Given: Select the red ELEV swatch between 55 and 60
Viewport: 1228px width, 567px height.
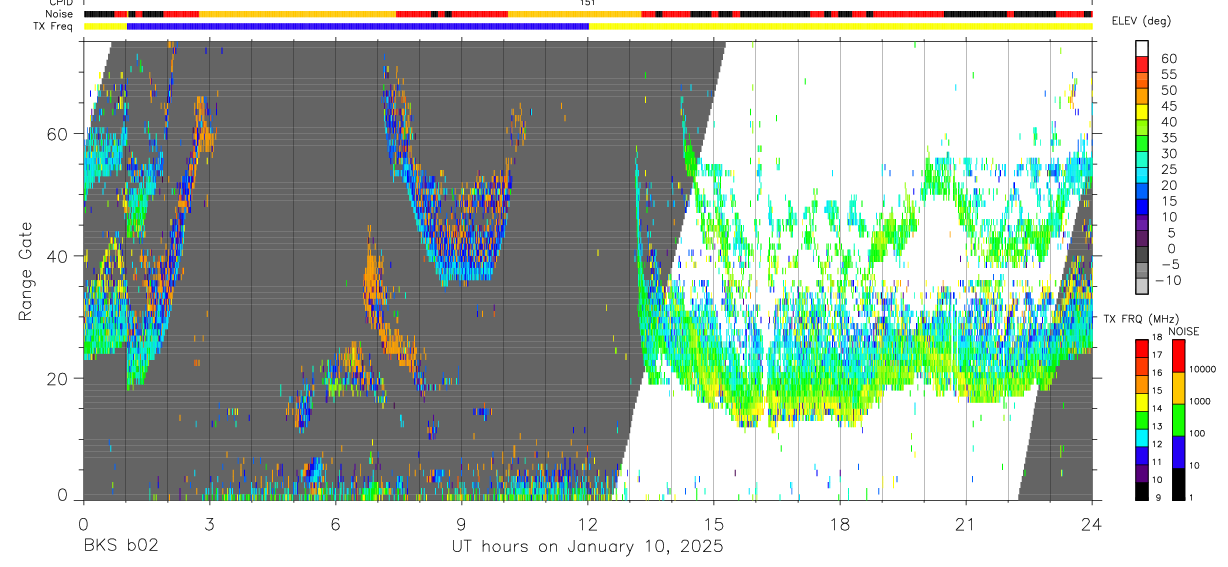Looking at the screenshot, I should [1141, 64].
